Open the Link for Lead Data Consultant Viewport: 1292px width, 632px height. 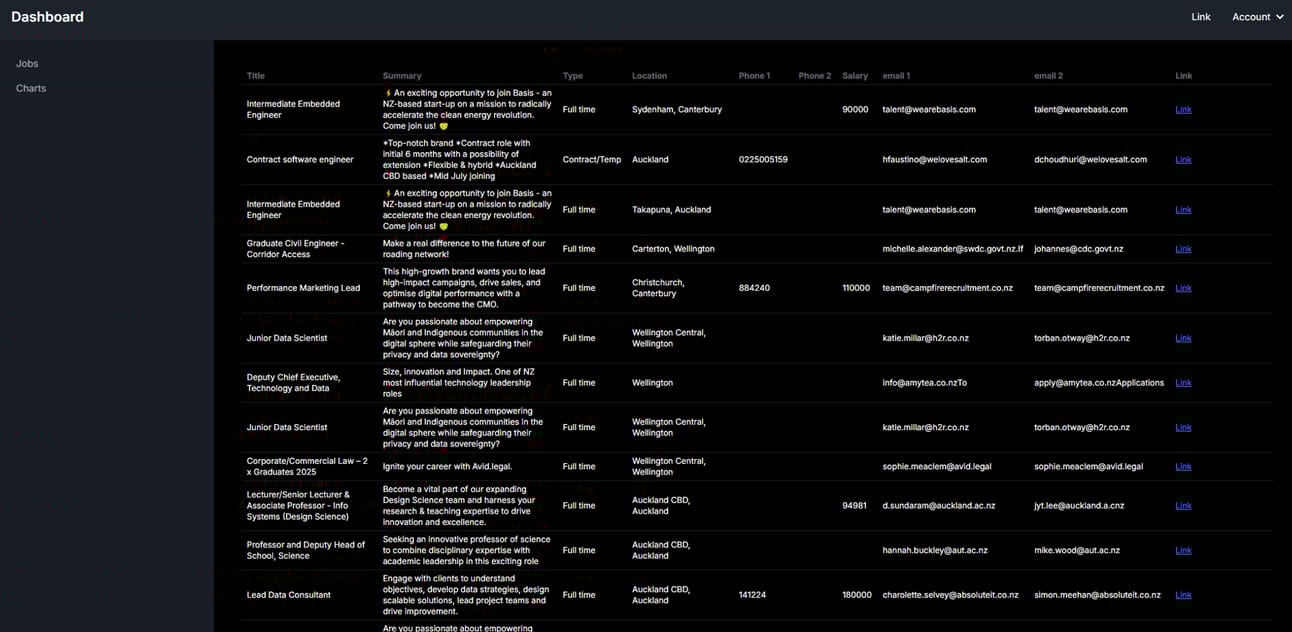tap(1183, 595)
